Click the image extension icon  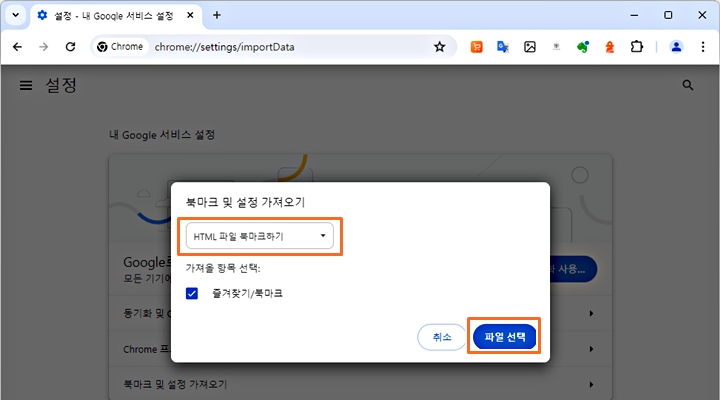coord(529,47)
